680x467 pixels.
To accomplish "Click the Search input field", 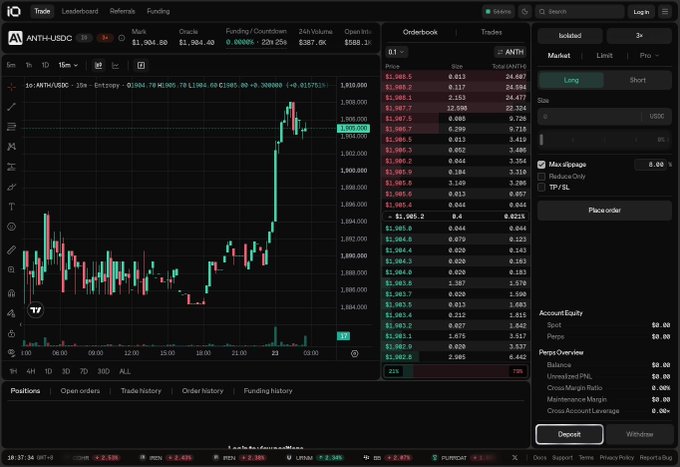I will pyautogui.click(x=580, y=12).
